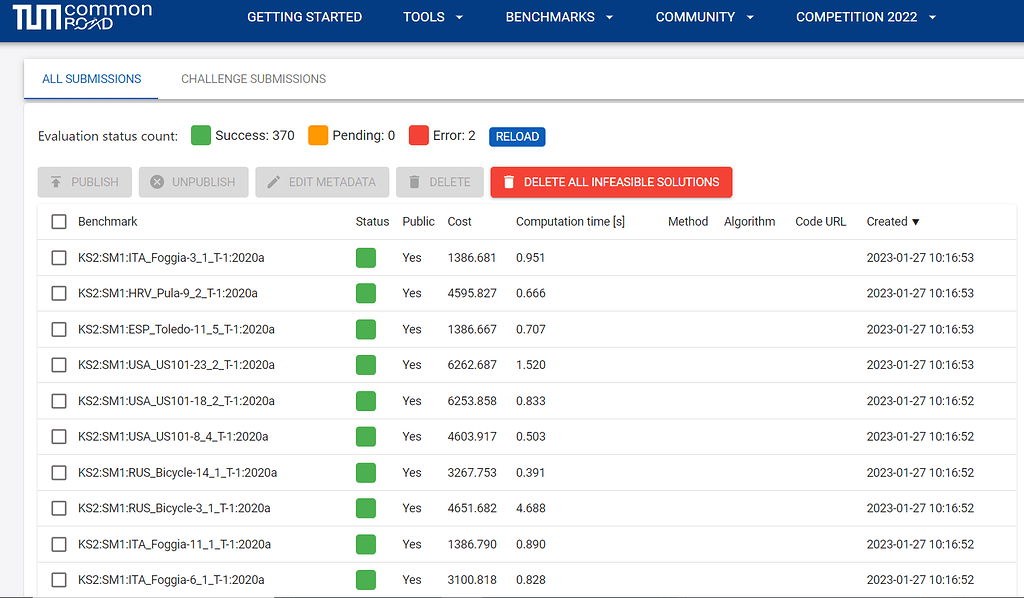The image size is (1024, 598).
Task: Select the Publish upload icon
Action: pyautogui.click(x=55, y=182)
